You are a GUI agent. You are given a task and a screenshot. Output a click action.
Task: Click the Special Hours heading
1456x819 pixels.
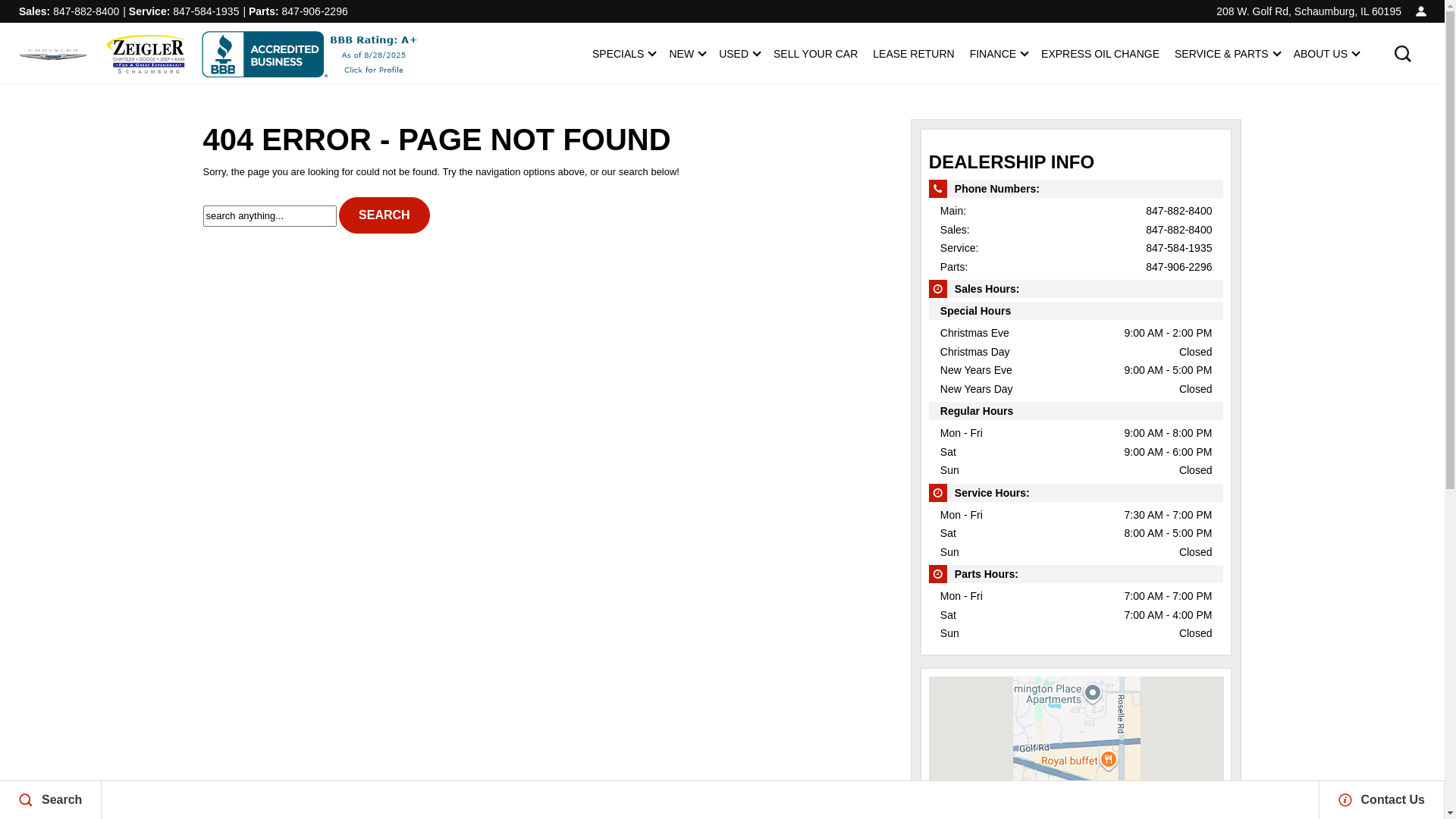(975, 311)
